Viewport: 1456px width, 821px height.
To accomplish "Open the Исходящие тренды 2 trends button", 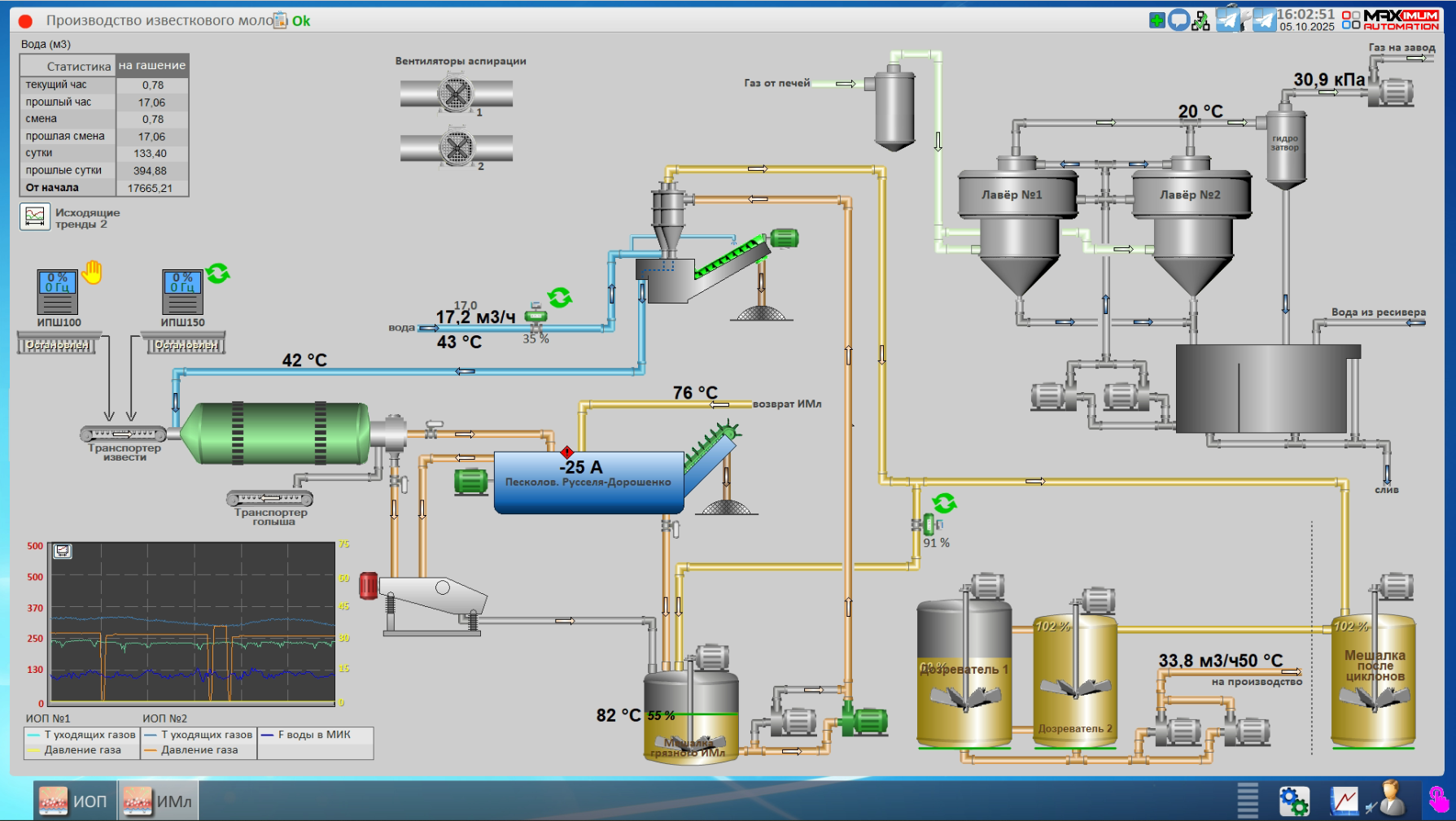I will click(35, 216).
